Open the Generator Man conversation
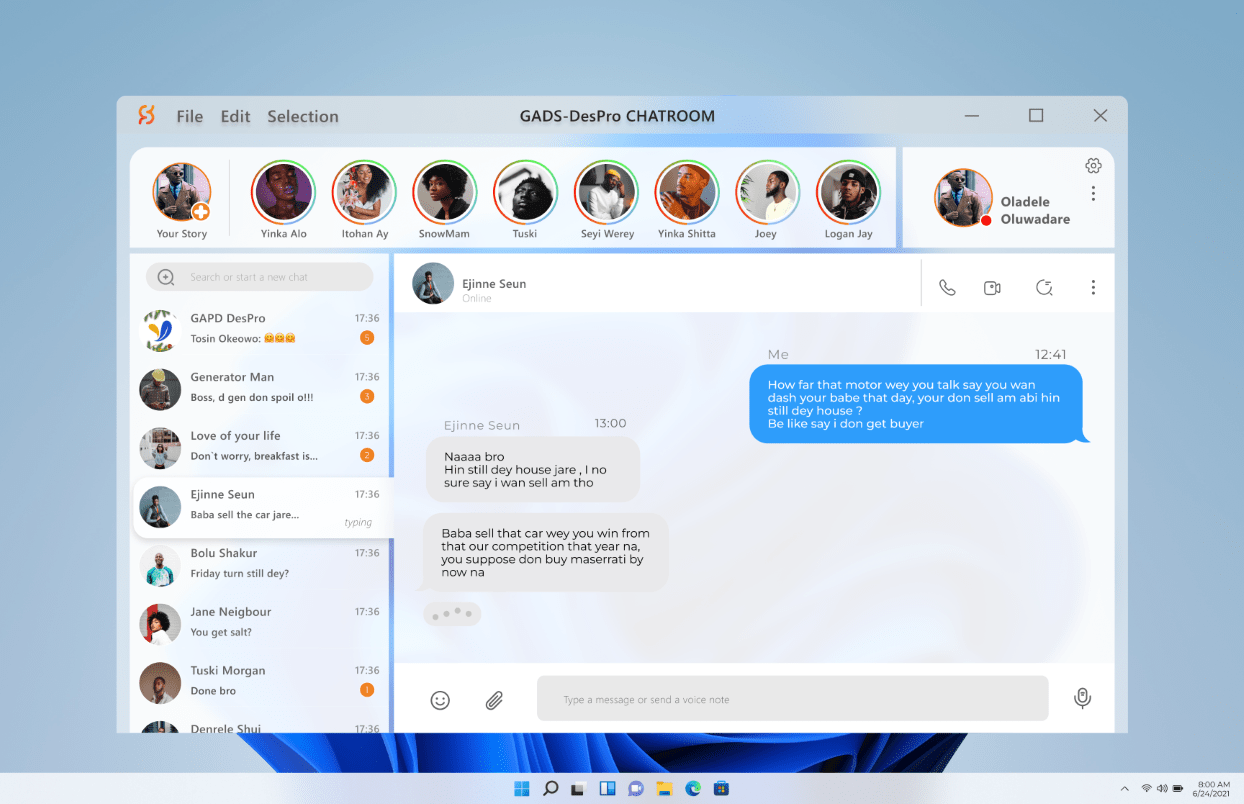The width and height of the screenshot is (1244, 804). click(260, 388)
